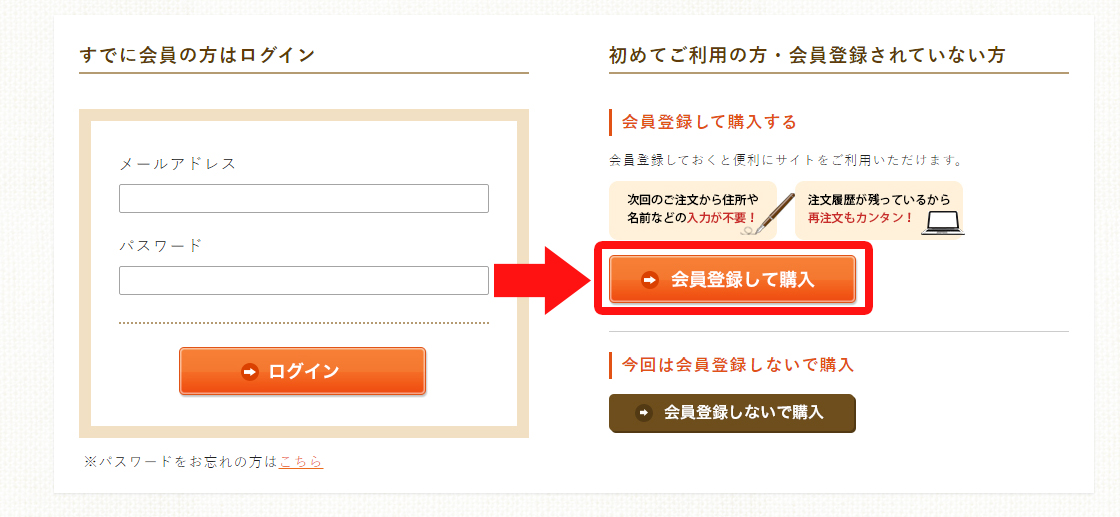Click the arrow icon on 会員登録しないで購入 button

point(644,413)
